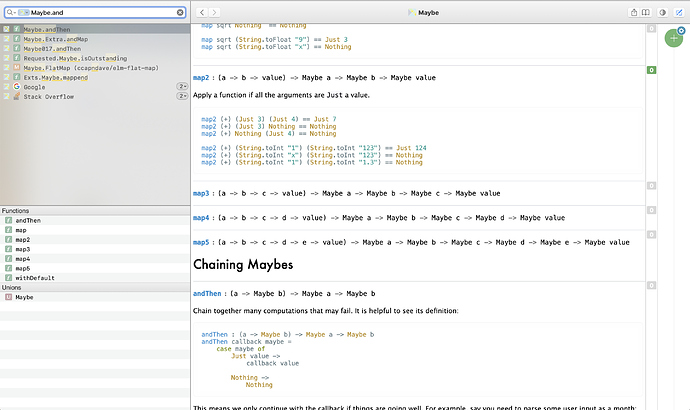Open the annotation counter beside map5
The image size is (690, 410).
point(651,234)
